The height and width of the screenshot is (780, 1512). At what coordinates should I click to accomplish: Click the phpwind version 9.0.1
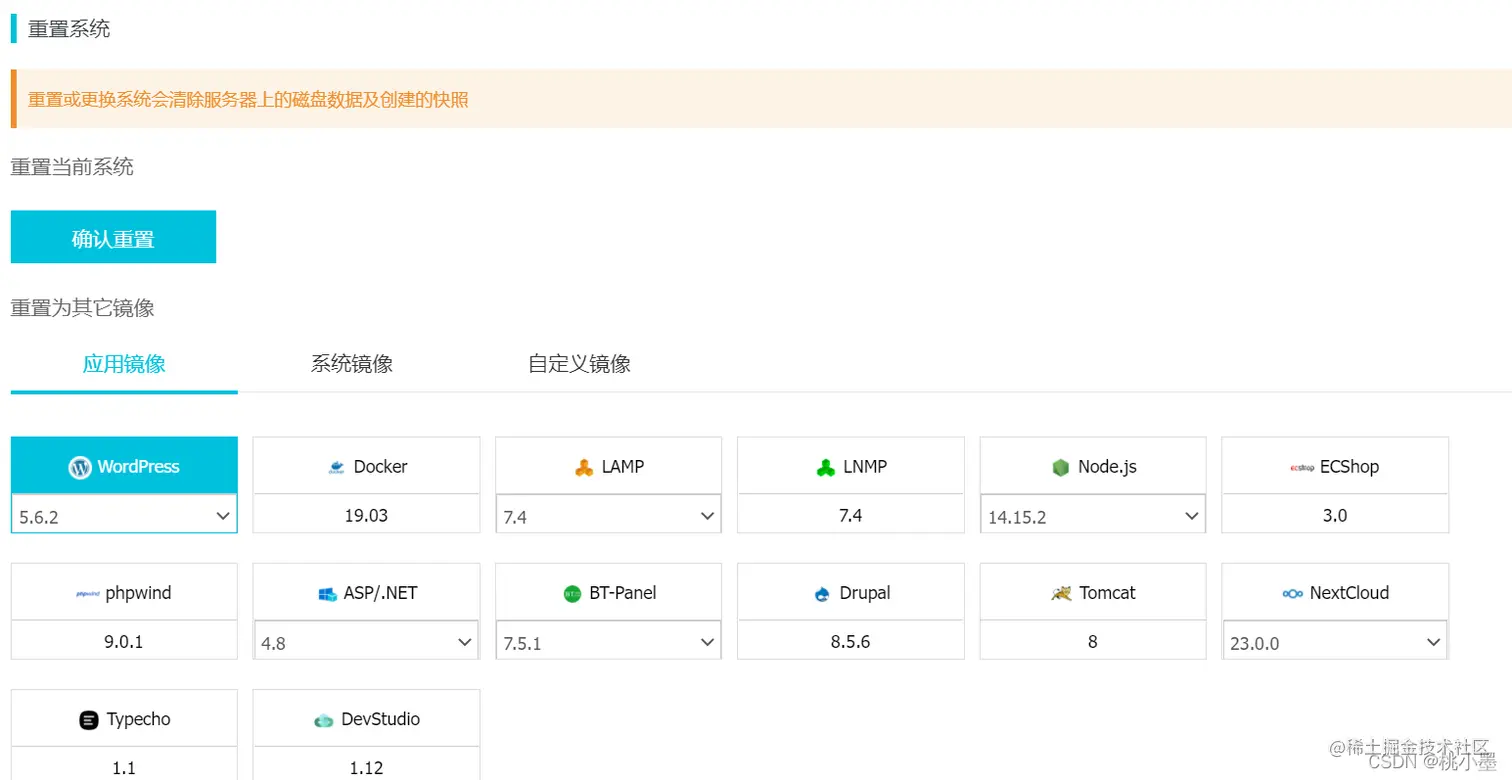[x=124, y=642]
